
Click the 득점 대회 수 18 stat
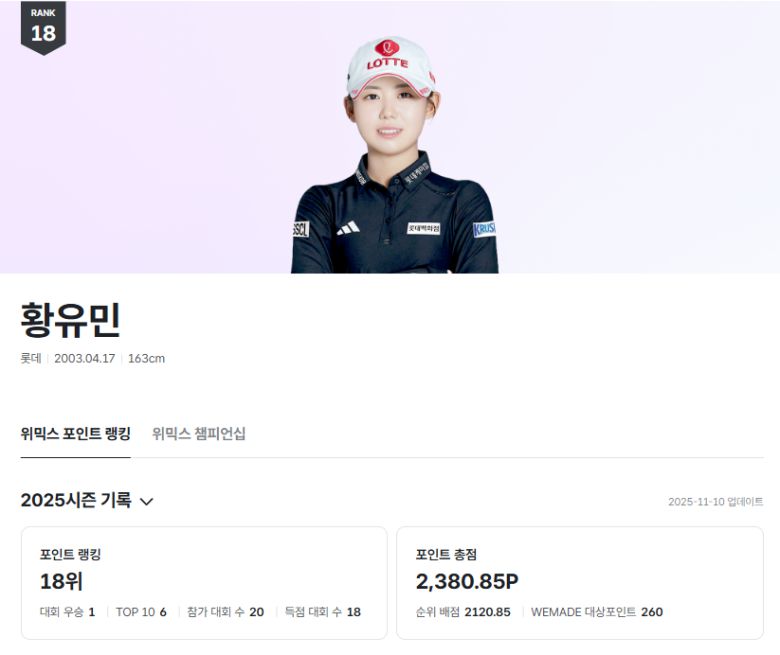point(322,612)
